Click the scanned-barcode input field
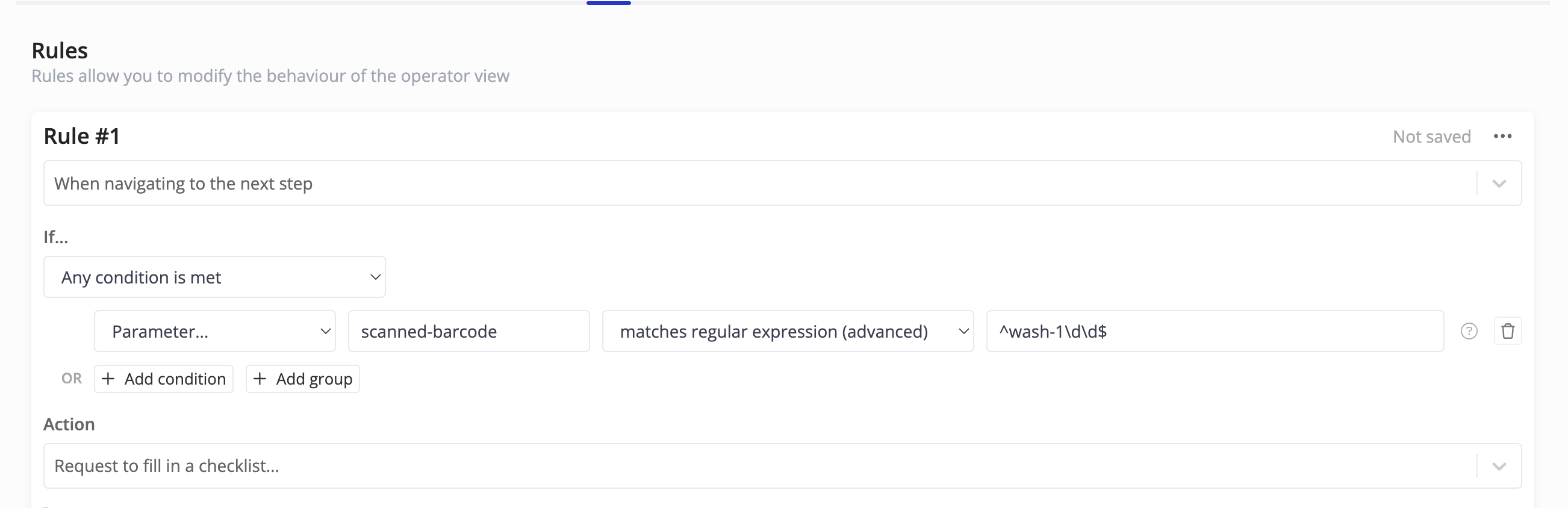Screen dimensions: 1568x508 pyautogui.click(x=468, y=331)
